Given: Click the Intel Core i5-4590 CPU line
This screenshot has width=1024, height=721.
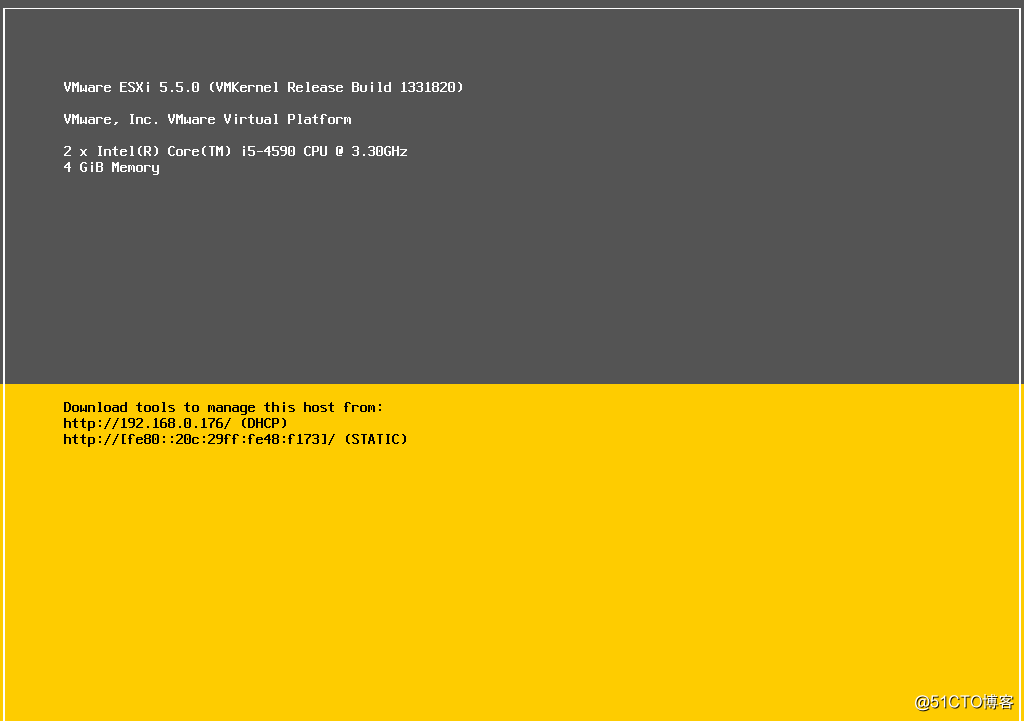Looking at the screenshot, I should (235, 152).
